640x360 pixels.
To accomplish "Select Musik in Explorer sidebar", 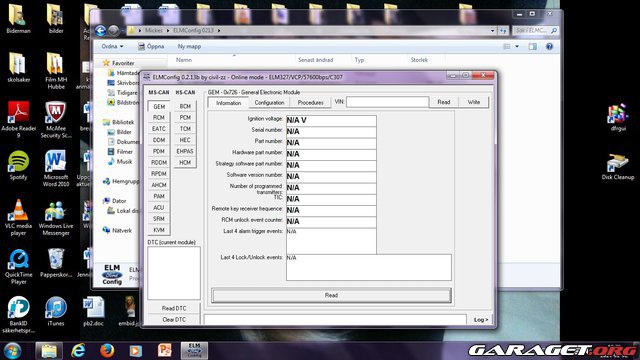I will (124, 162).
